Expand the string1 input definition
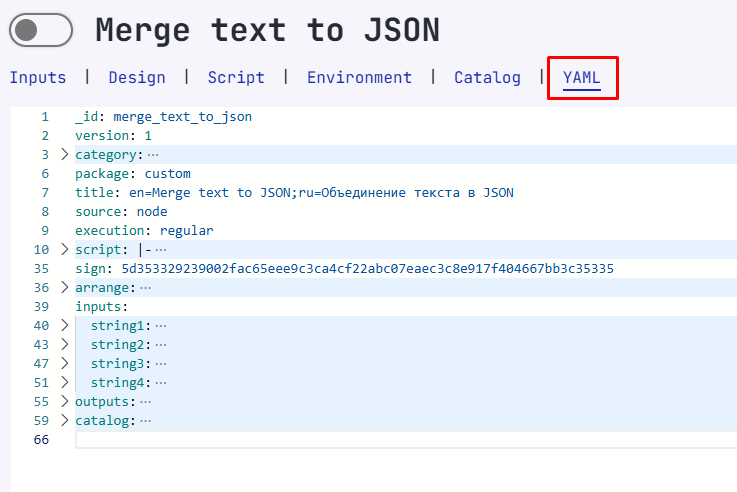This screenshot has width=737, height=492. click(x=65, y=326)
